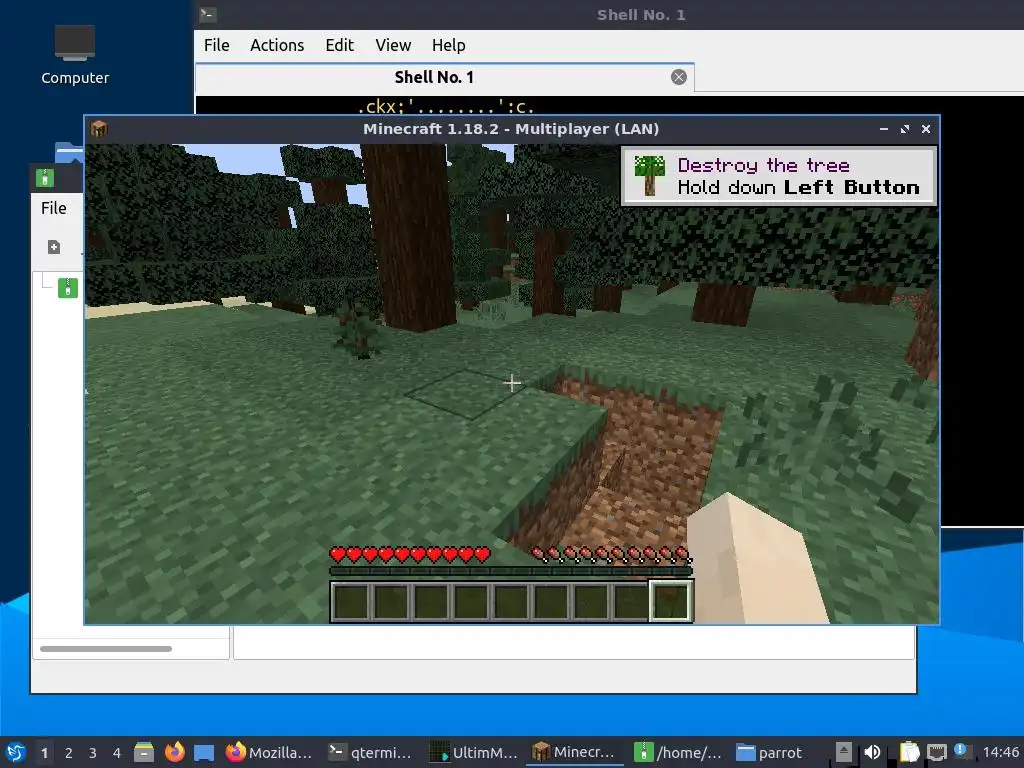Click the crosshair on the grass block

512,383
